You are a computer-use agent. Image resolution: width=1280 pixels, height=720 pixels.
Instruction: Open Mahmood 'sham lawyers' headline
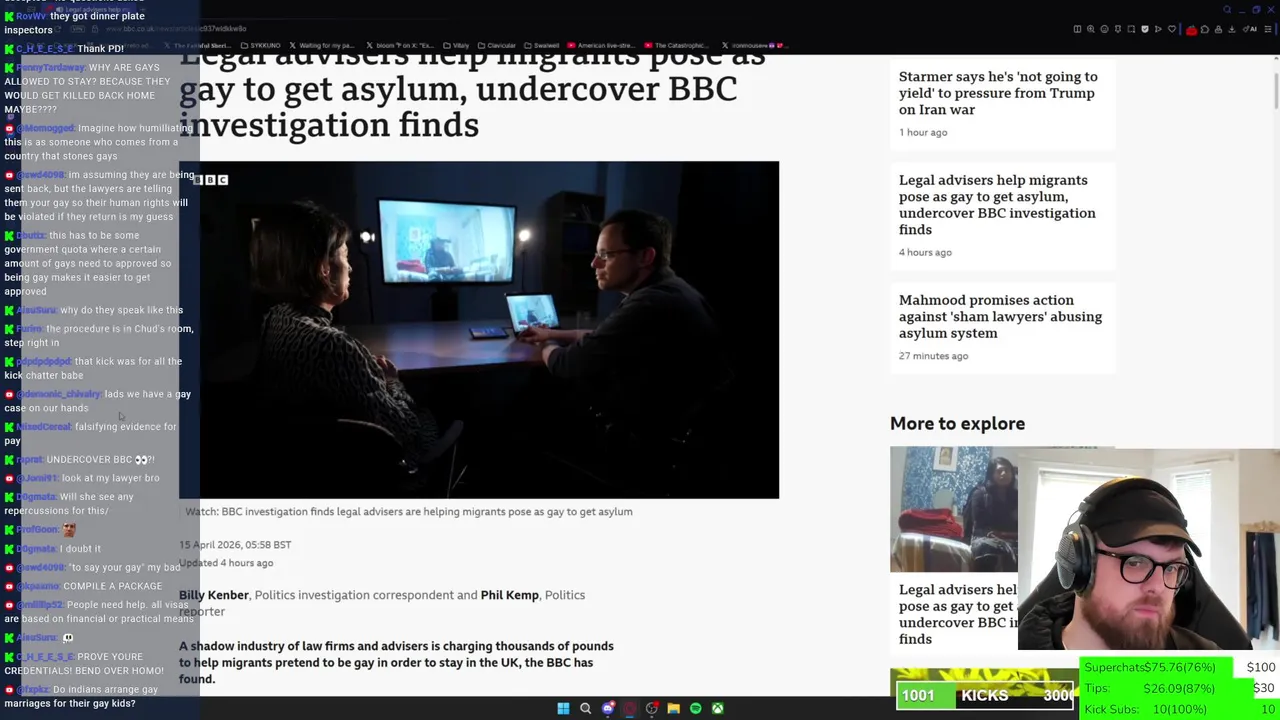click(x=1000, y=316)
